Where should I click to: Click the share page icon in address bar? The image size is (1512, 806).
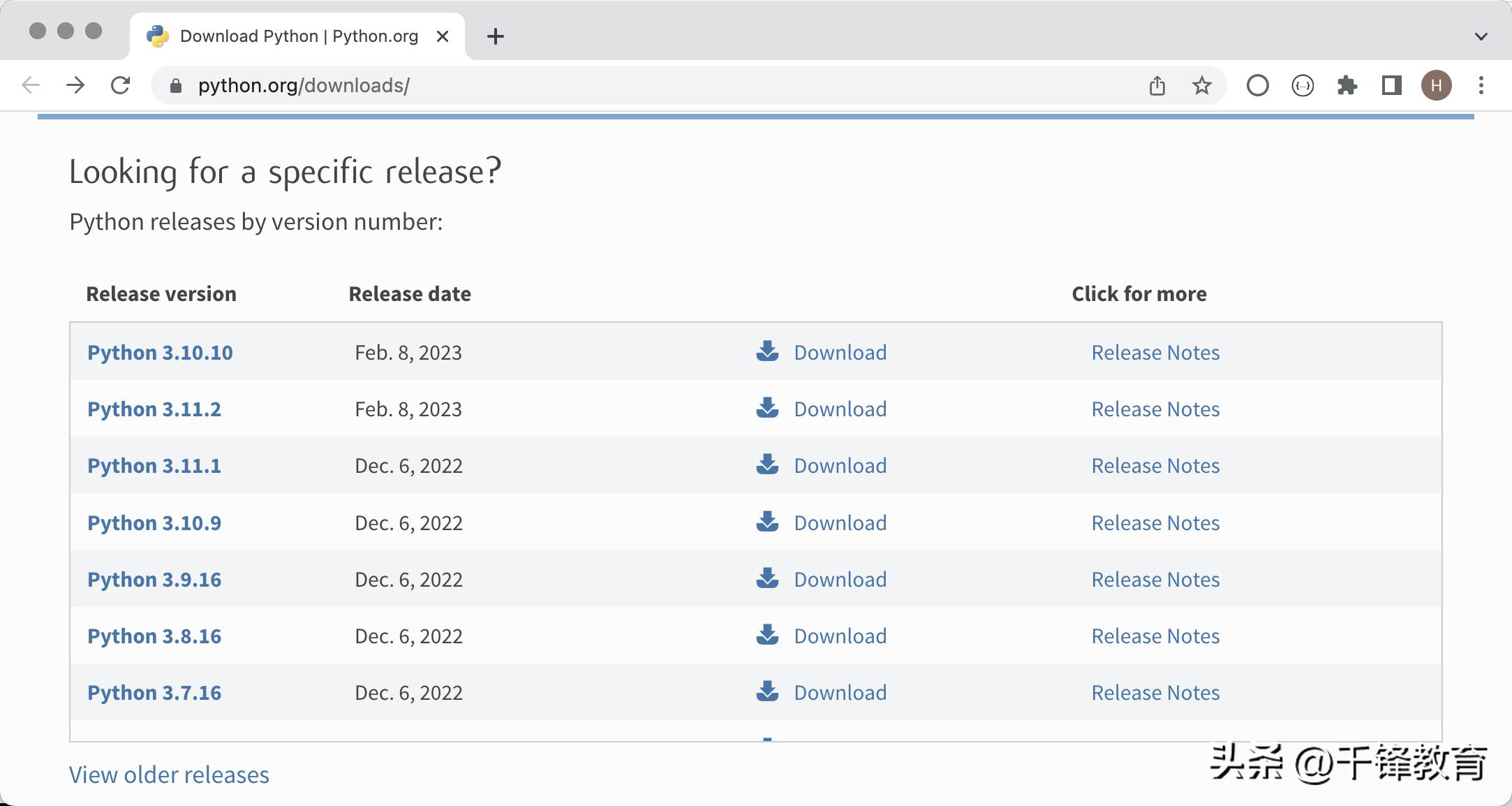(1157, 86)
